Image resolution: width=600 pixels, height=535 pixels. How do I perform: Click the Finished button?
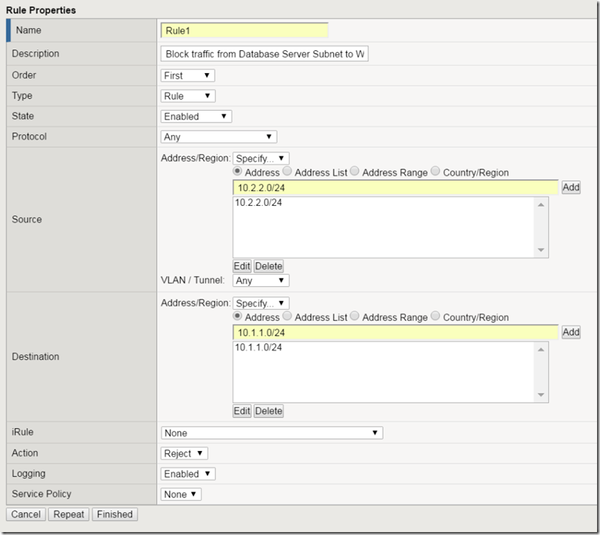tap(114, 514)
